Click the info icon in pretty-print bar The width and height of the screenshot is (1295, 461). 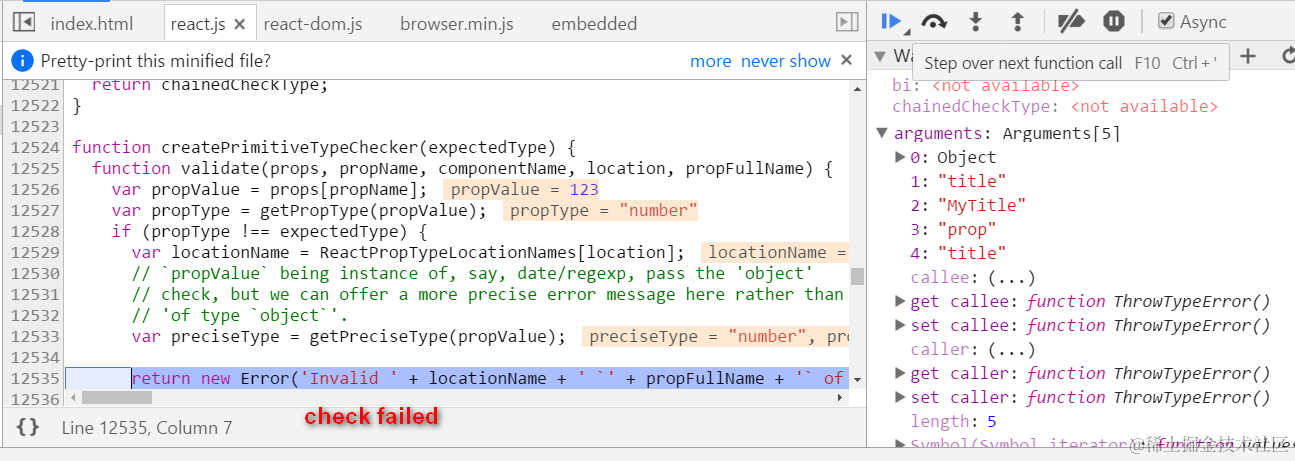pyautogui.click(x=22, y=61)
